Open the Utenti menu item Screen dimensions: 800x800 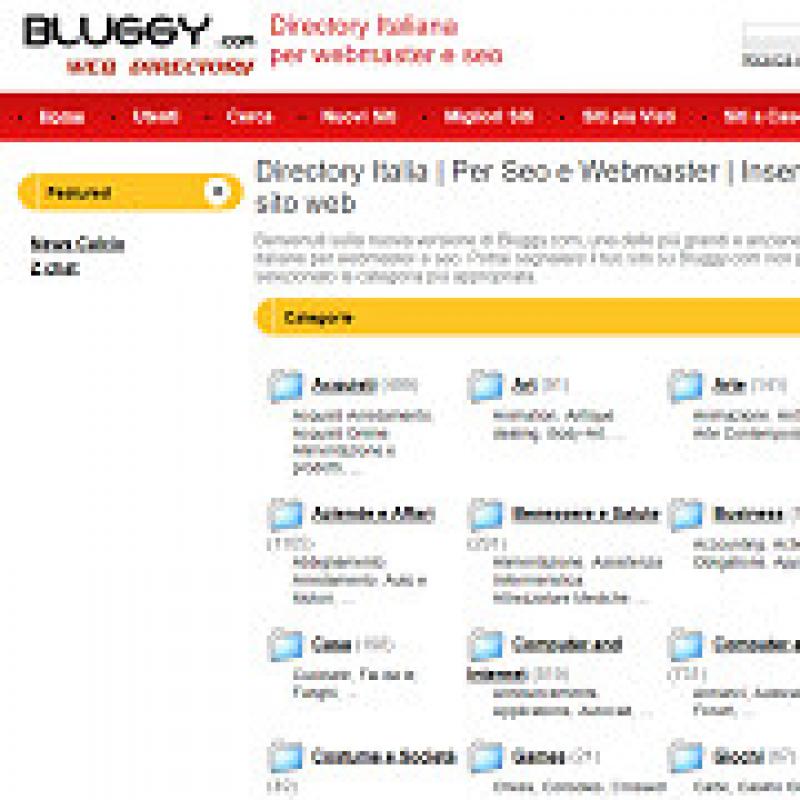[x=156, y=117]
